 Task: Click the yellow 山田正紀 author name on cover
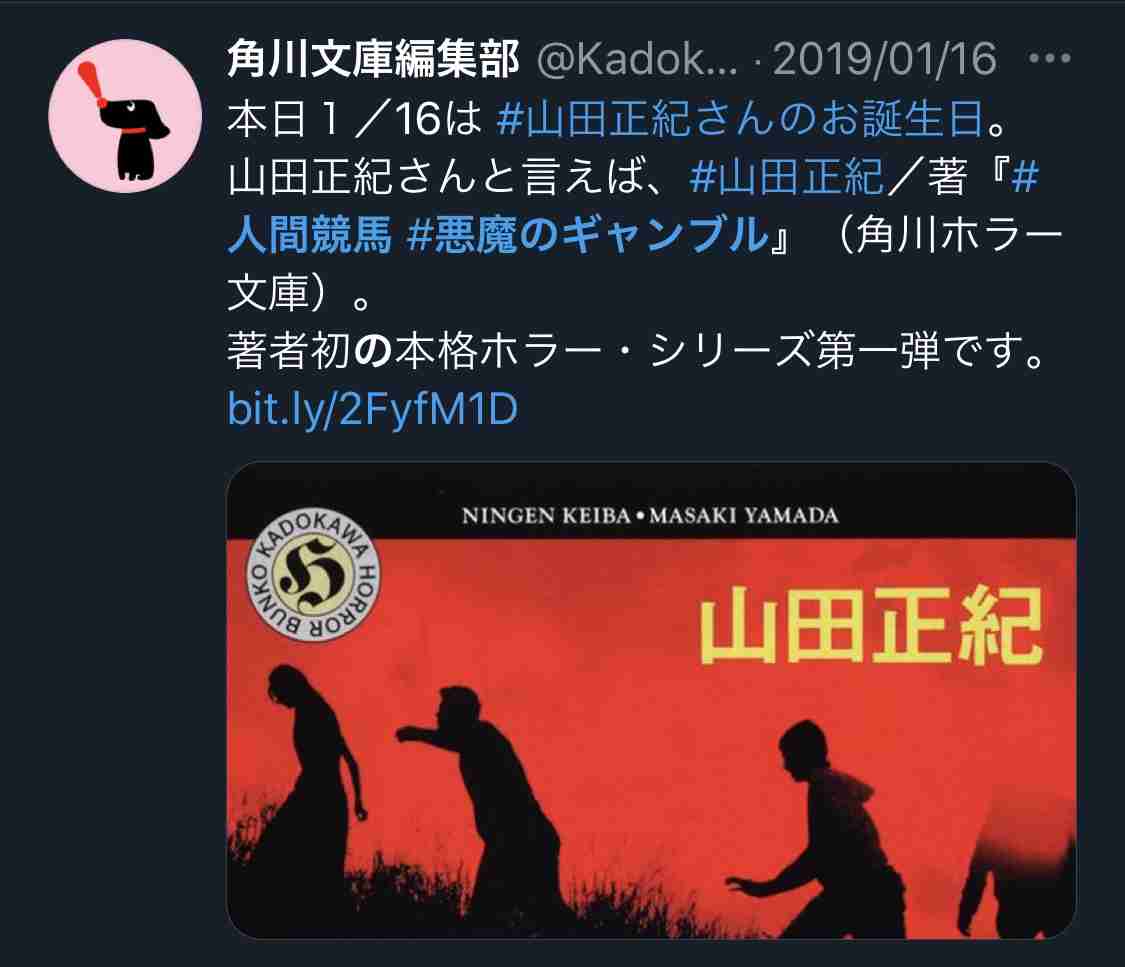click(870, 624)
